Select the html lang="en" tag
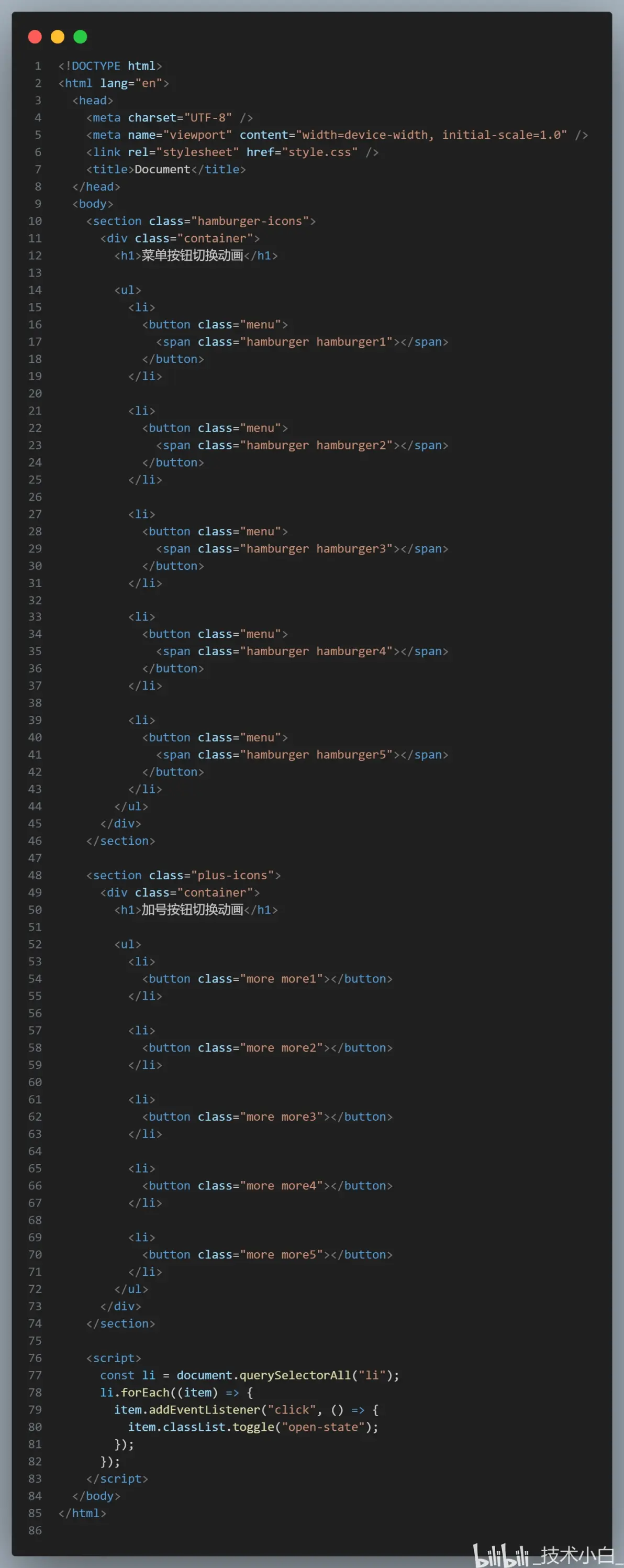624x1568 pixels. tap(114, 83)
